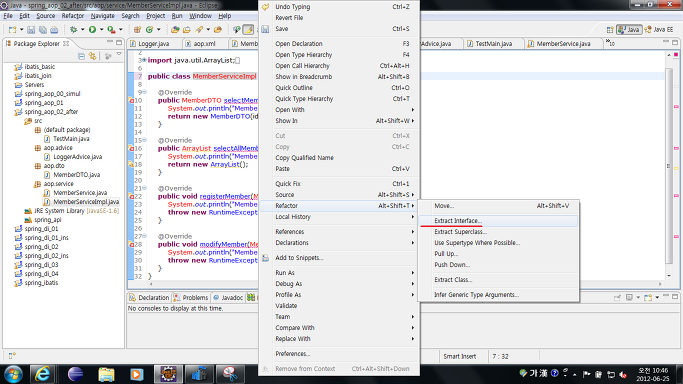Toggle fold for the import block at line 3
This screenshot has height=384, width=683.
pyautogui.click(x=144, y=60)
